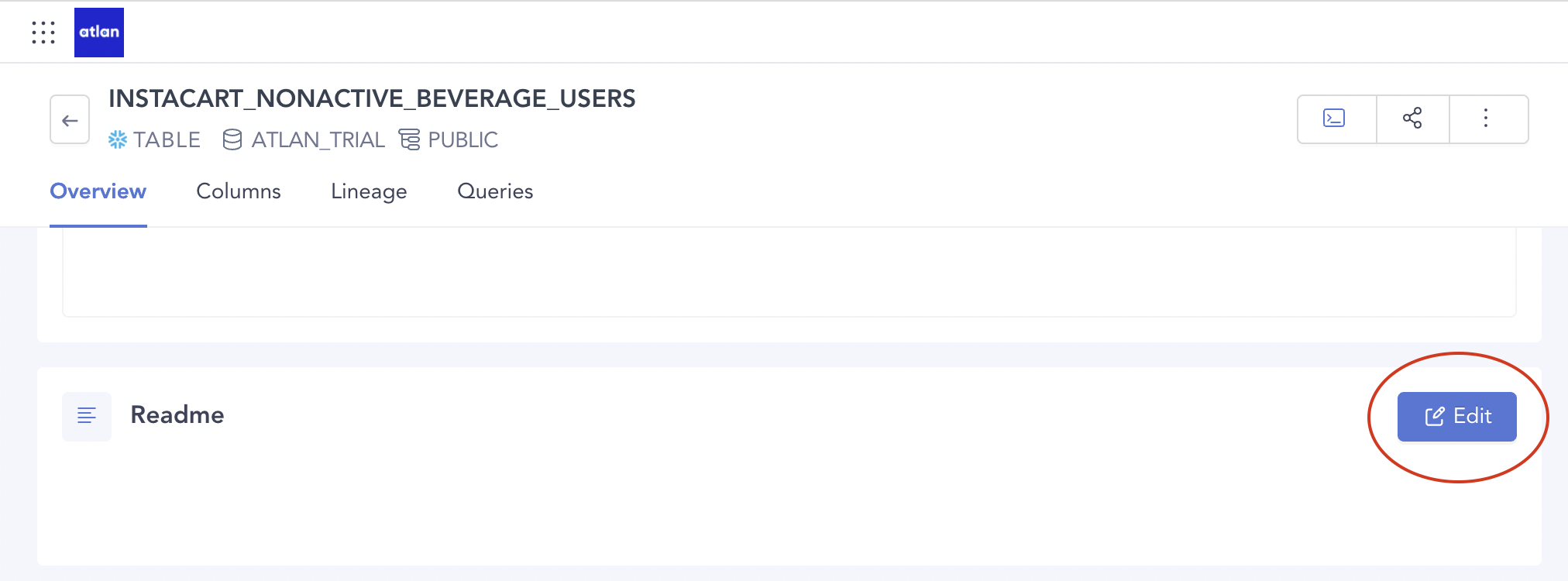Open the three-dot more options menu
The image size is (1568, 581).
click(1486, 119)
